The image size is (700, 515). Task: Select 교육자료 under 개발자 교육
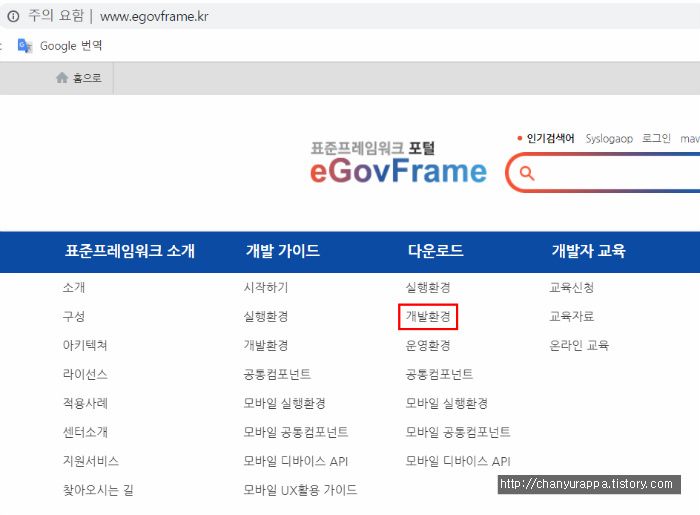571,316
